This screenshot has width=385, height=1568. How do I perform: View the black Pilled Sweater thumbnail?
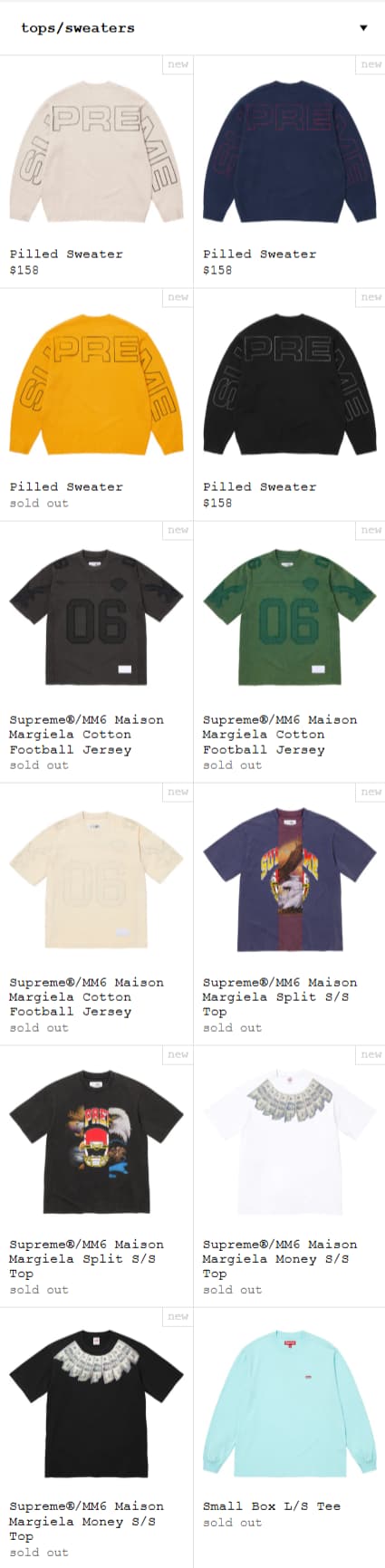tap(289, 384)
